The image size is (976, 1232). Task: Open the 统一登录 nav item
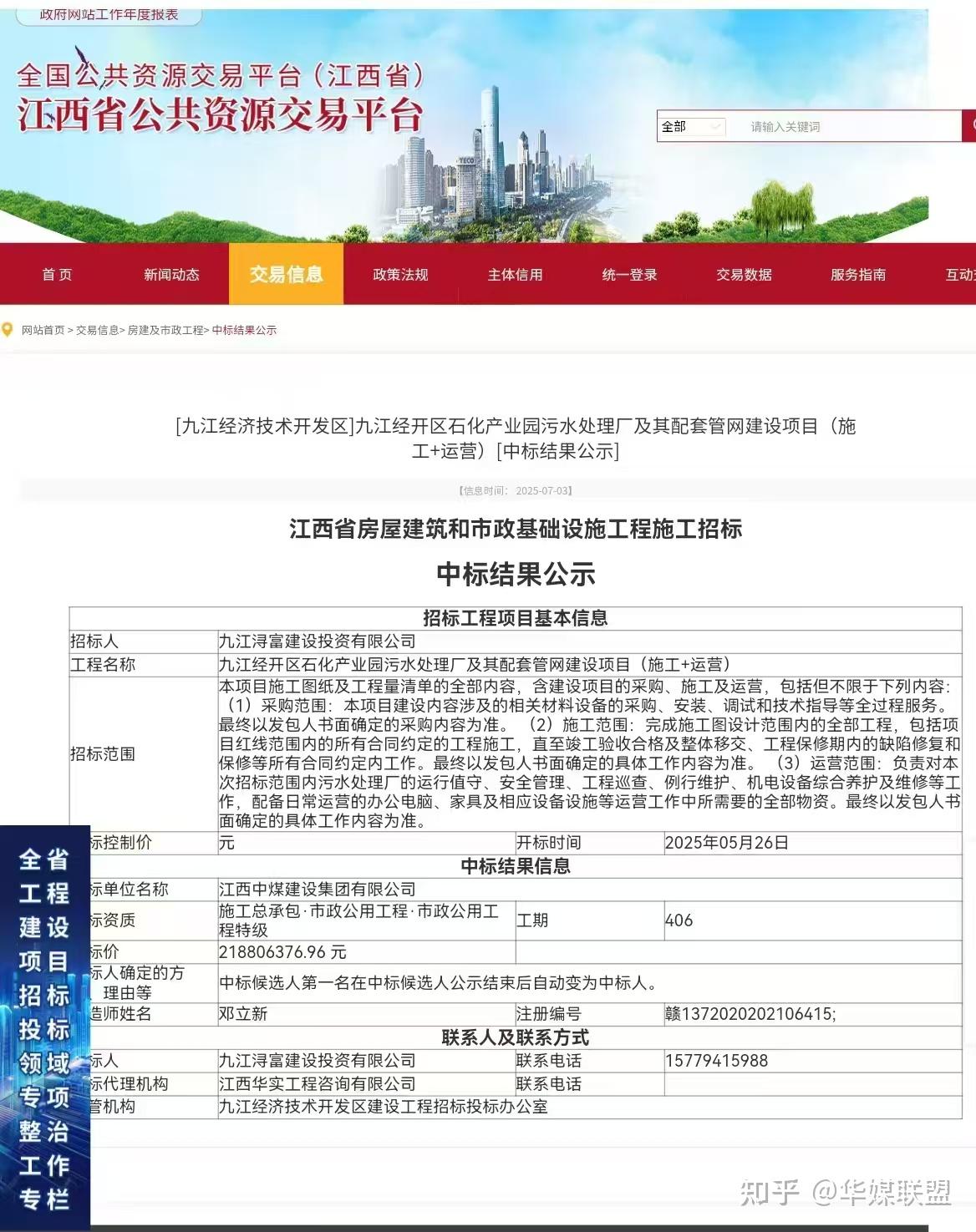tap(629, 274)
